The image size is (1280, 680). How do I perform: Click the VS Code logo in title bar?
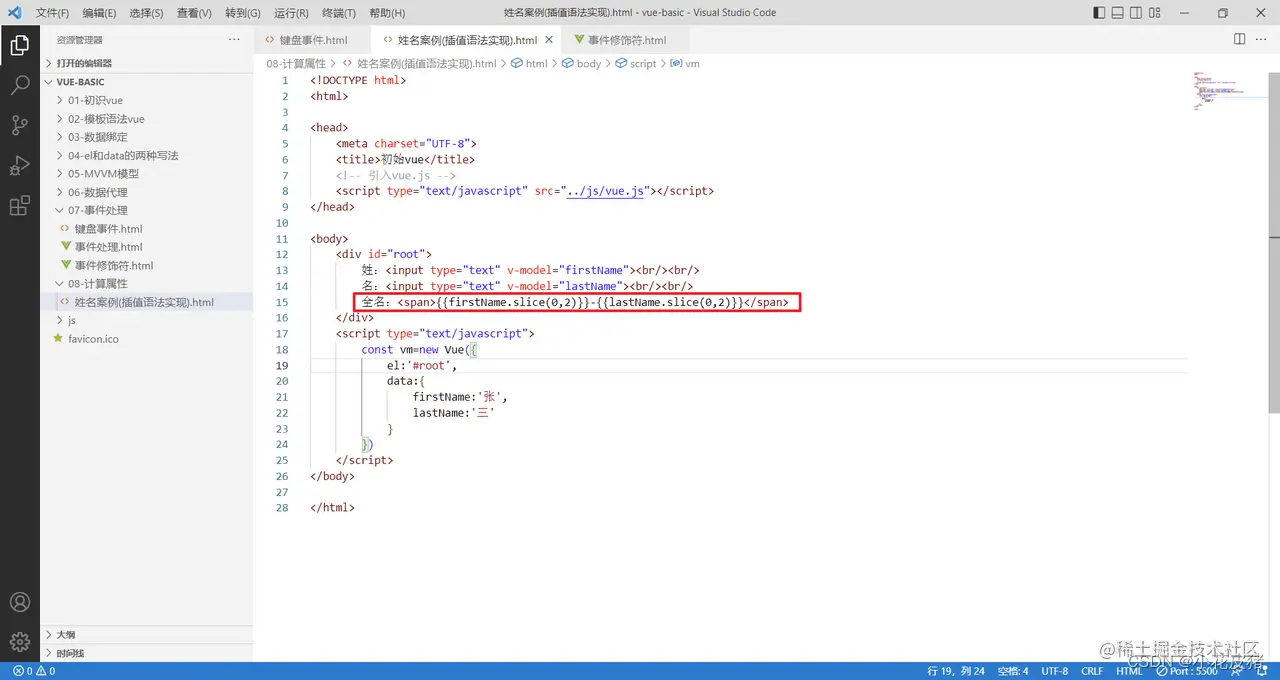(x=14, y=13)
